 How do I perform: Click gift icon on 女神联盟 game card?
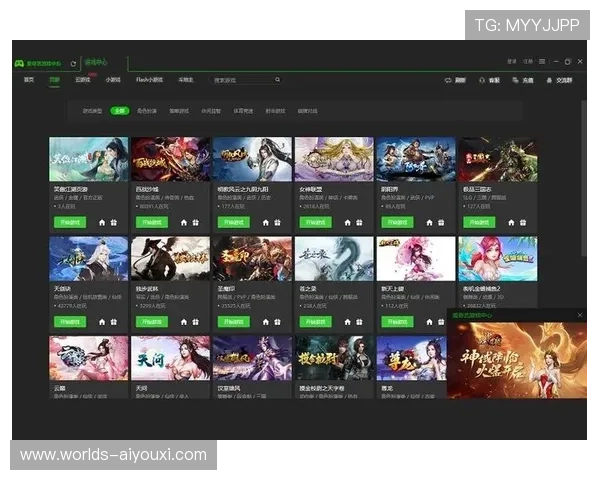(x=358, y=223)
